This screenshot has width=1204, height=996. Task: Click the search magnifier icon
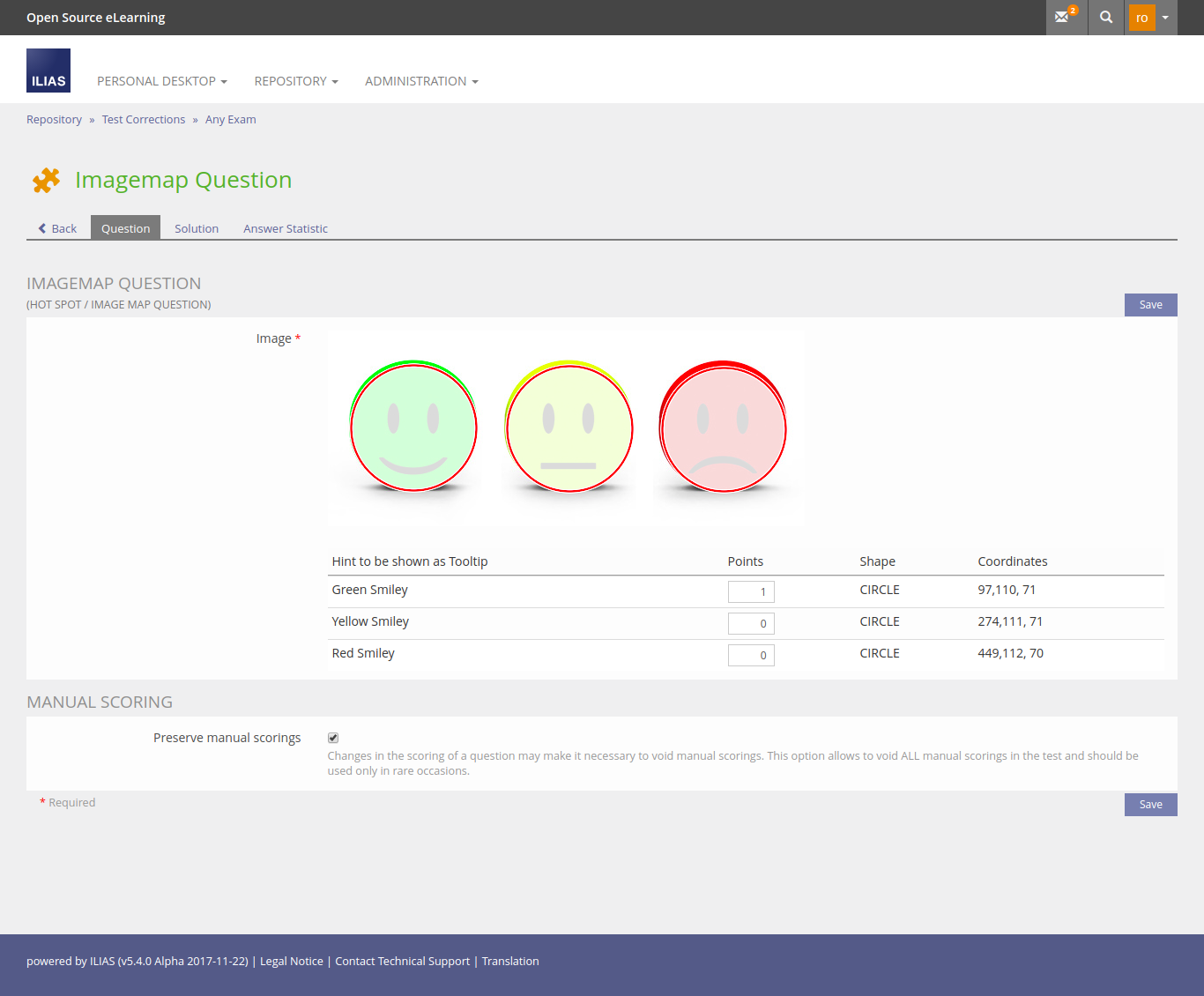click(1106, 17)
